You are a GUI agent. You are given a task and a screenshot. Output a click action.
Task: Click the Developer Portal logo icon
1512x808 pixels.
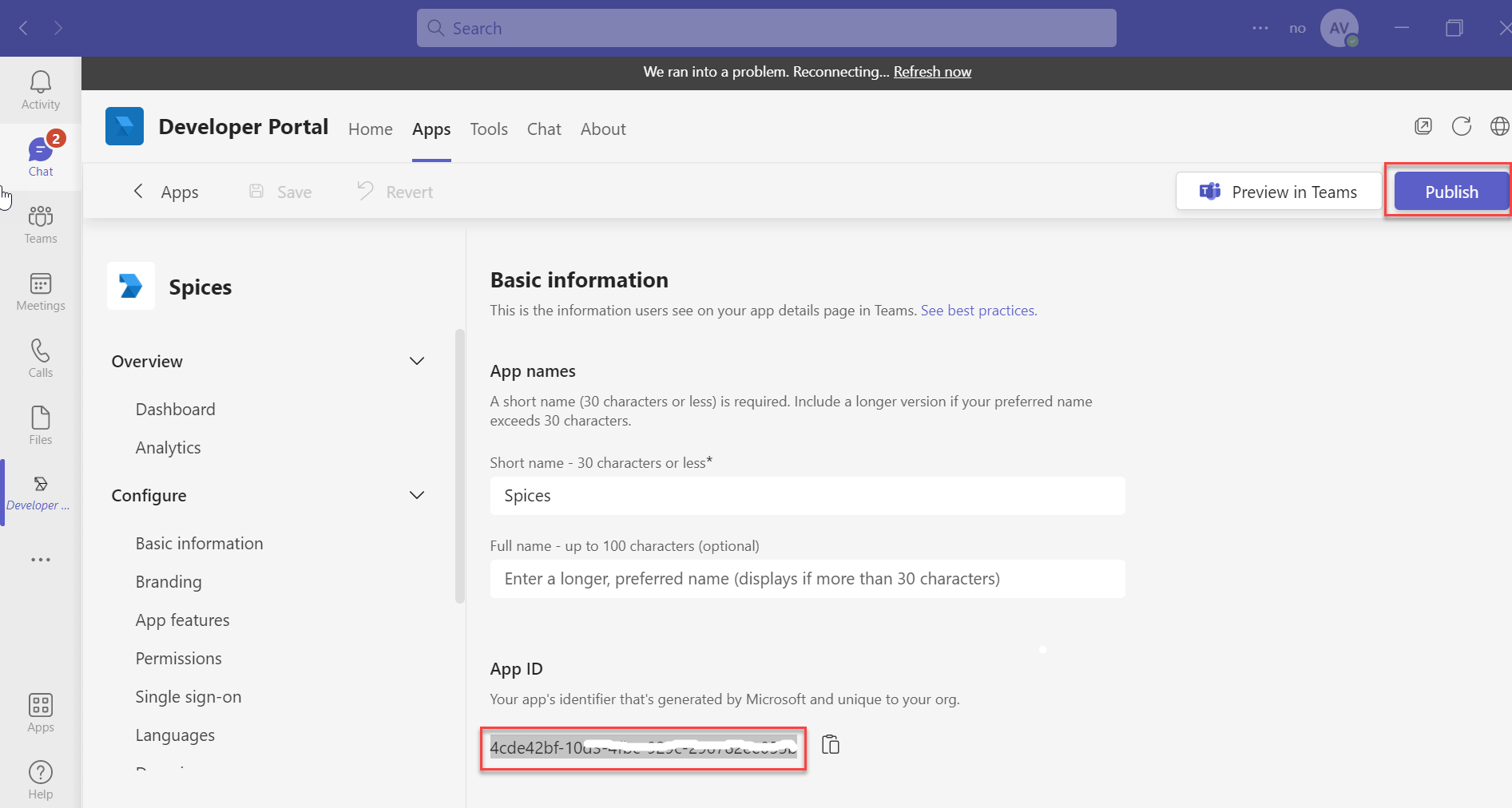[x=125, y=126]
